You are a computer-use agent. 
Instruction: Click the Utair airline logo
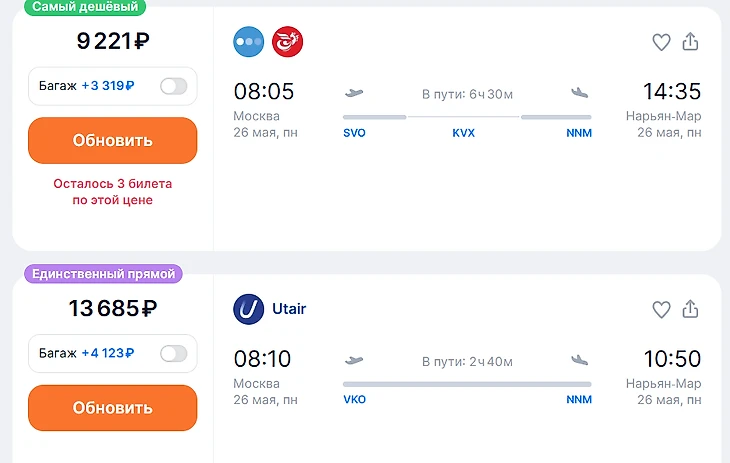[x=249, y=309]
